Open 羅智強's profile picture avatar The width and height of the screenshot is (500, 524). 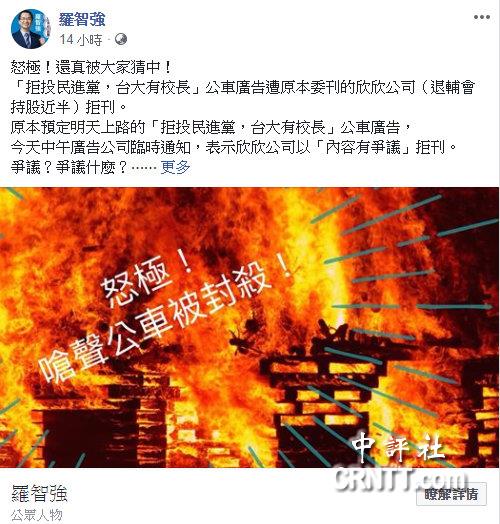(x=30, y=29)
